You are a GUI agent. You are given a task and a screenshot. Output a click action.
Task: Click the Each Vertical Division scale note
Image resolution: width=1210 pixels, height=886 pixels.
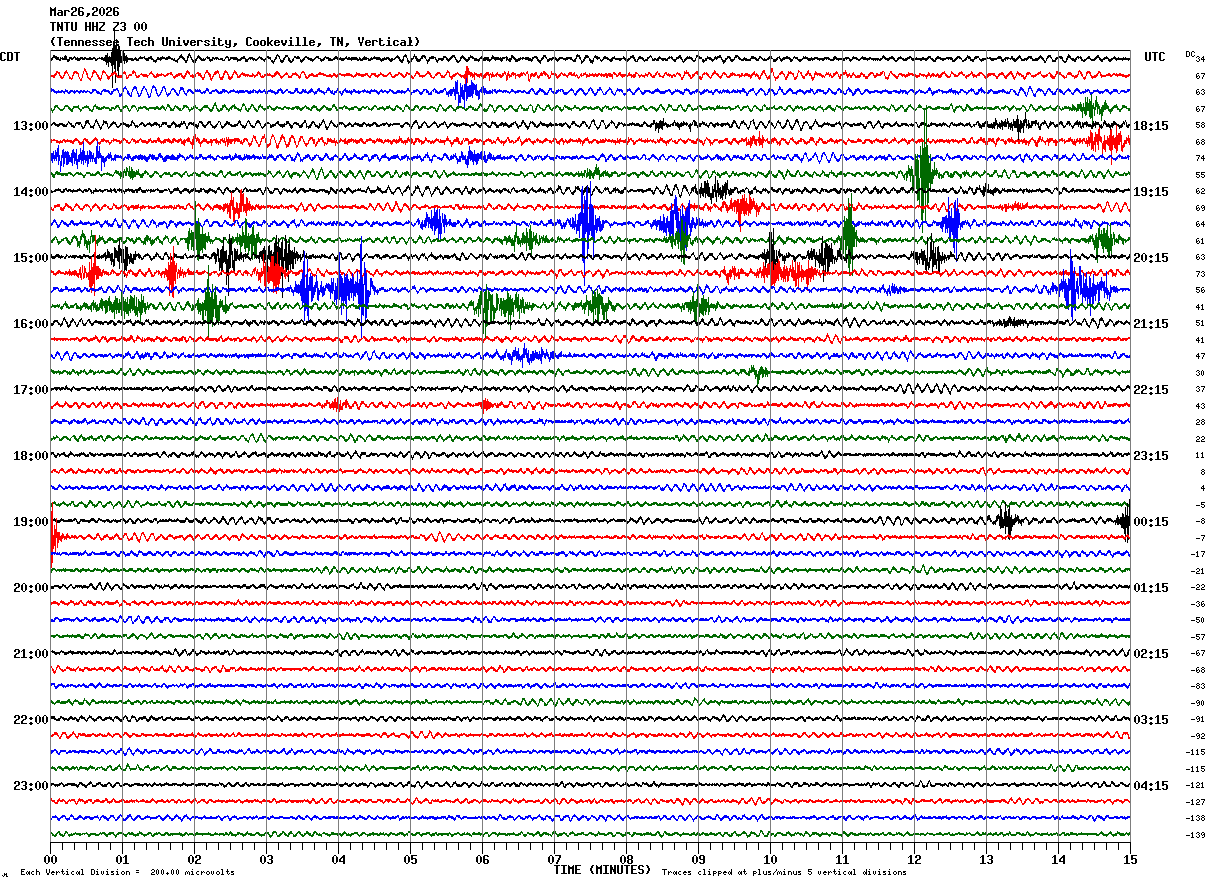tap(127, 873)
